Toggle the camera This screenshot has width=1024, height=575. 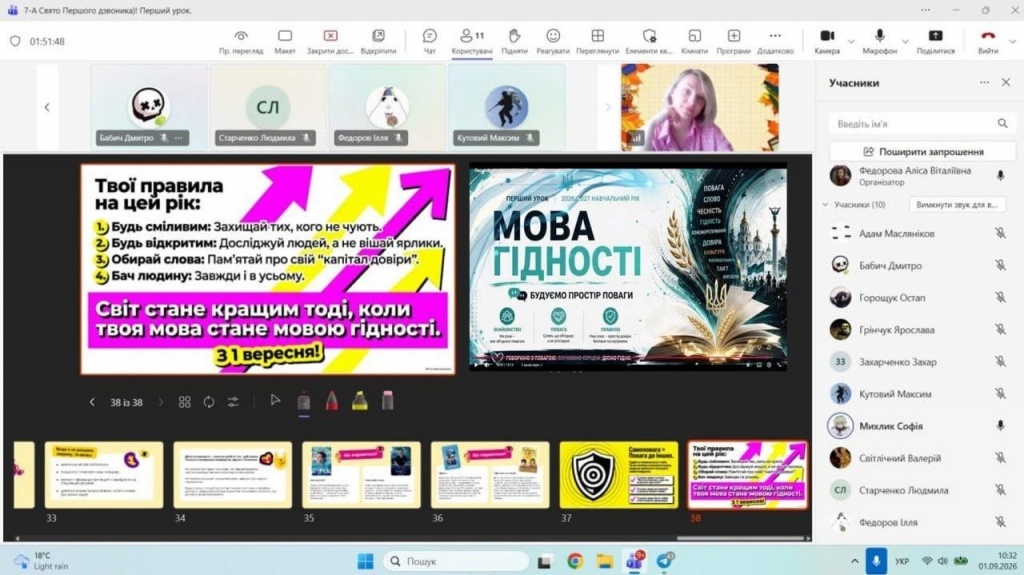coord(827,41)
